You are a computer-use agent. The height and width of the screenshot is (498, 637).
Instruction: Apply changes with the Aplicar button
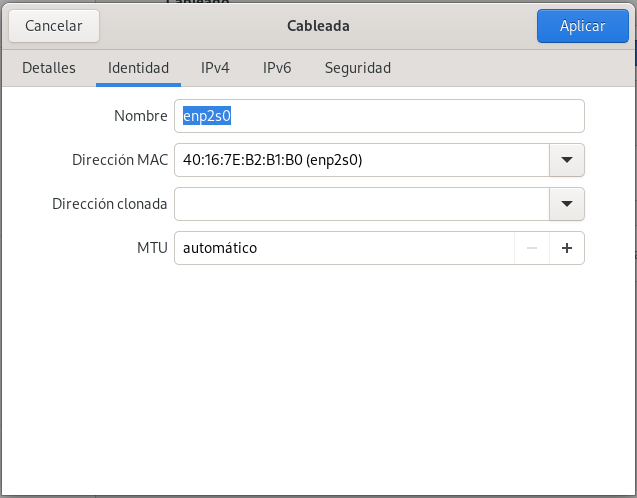(582, 26)
